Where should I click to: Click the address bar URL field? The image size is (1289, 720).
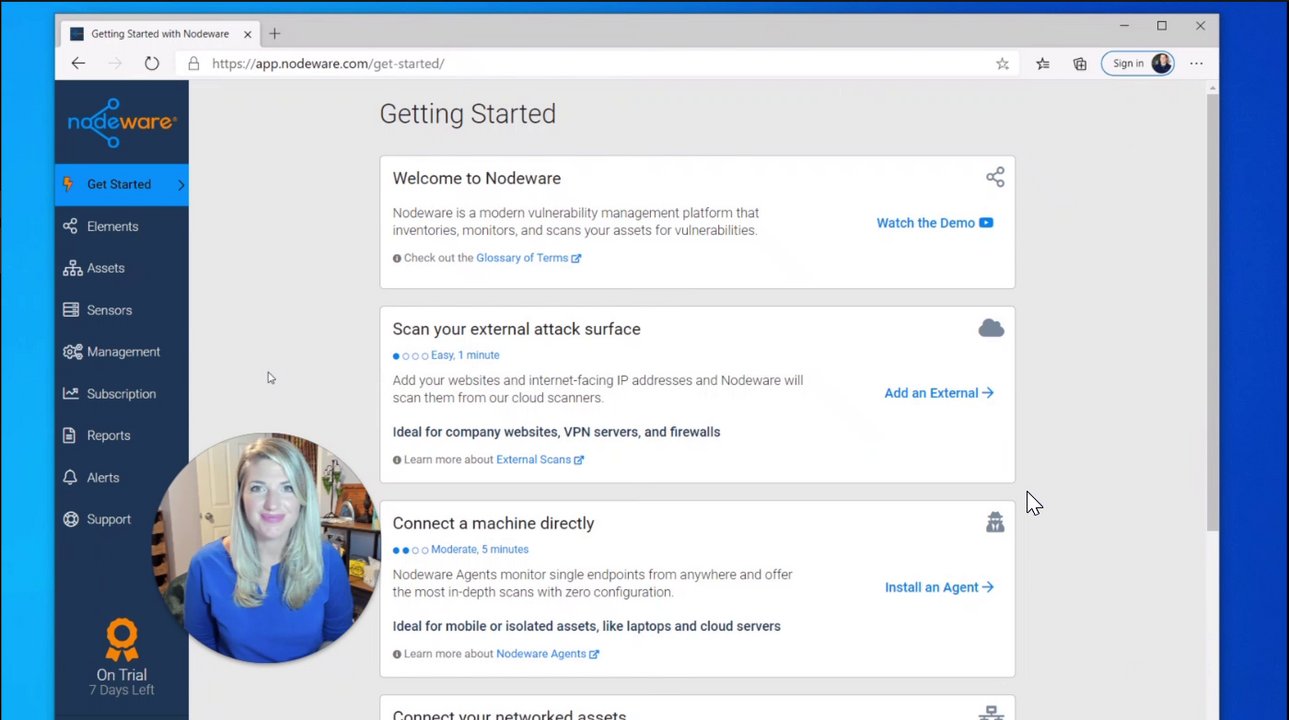[x=597, y=63]
